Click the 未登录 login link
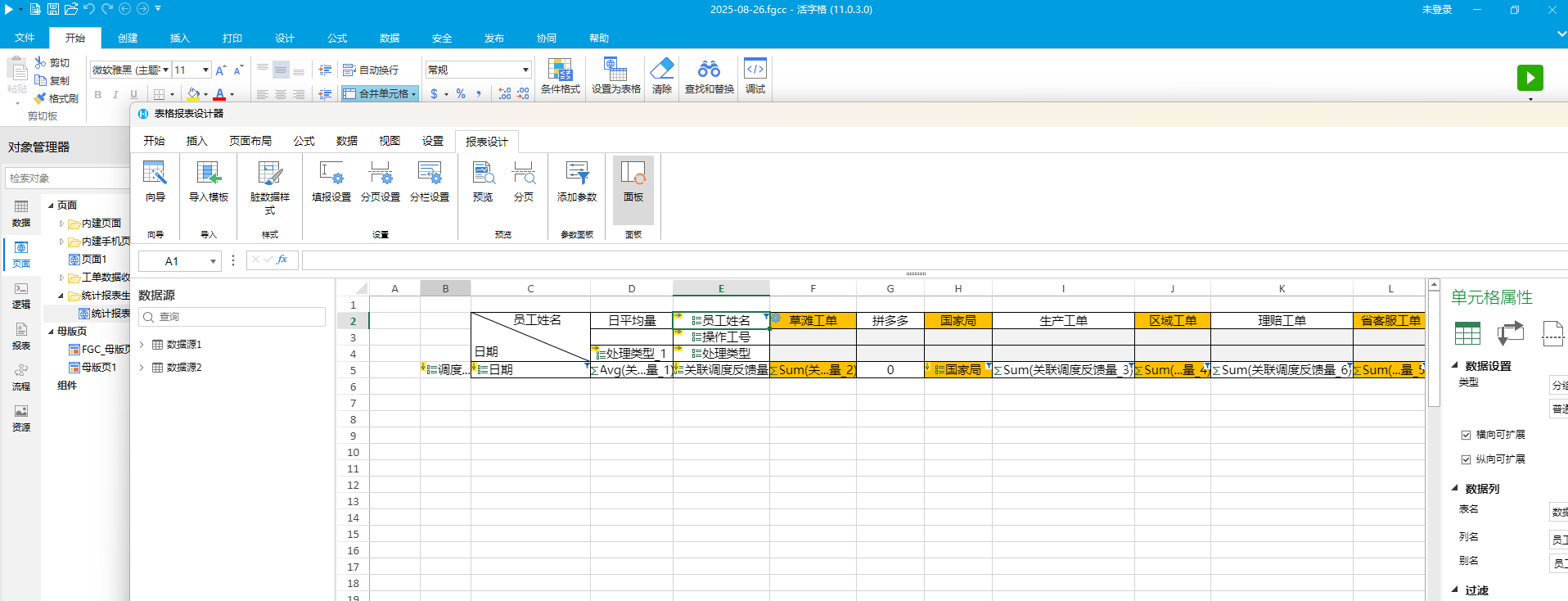Screen dimensions: 1568x601 [x=1437, y=10]
